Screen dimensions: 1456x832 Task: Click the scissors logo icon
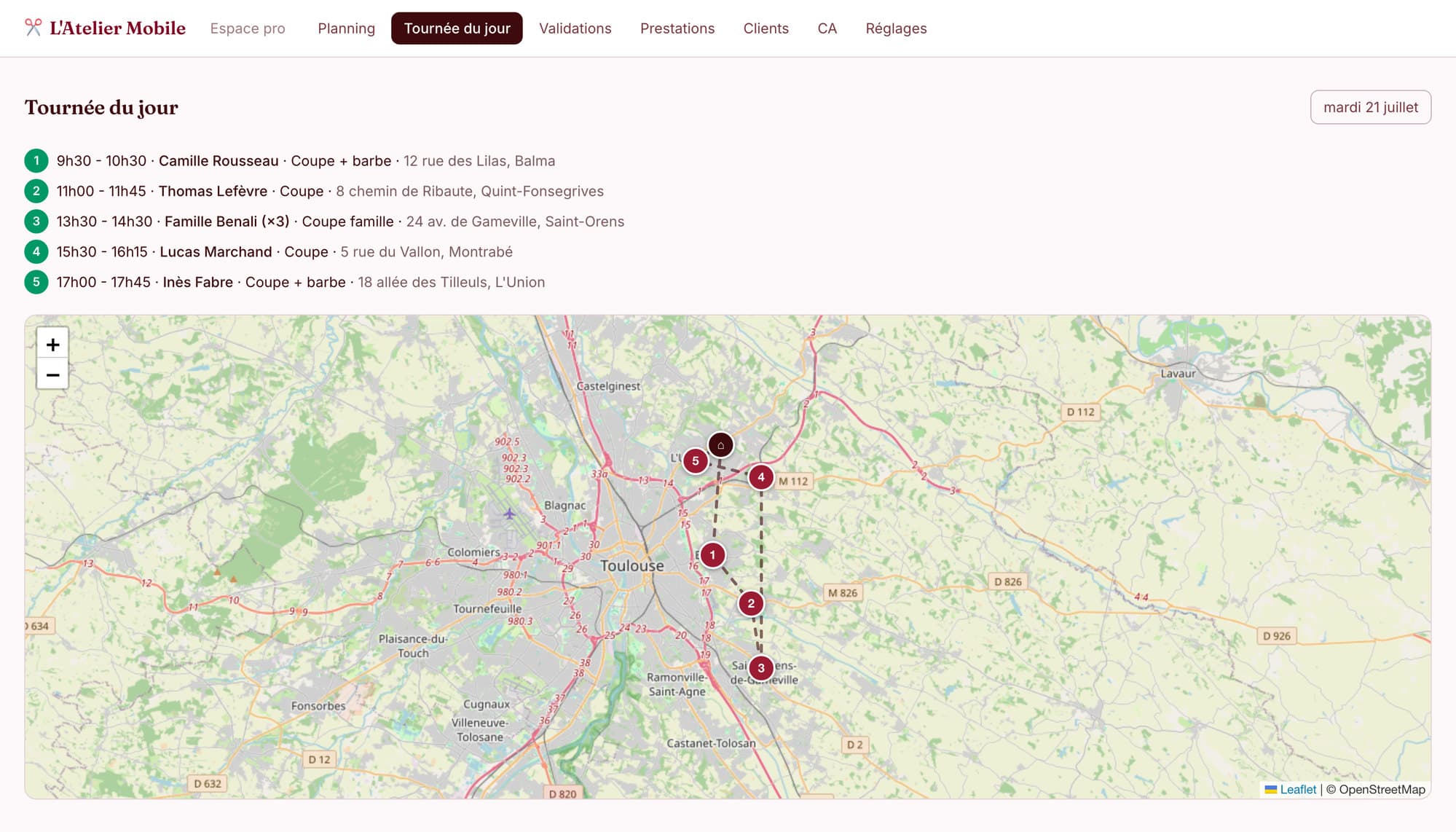click(33, 28)
